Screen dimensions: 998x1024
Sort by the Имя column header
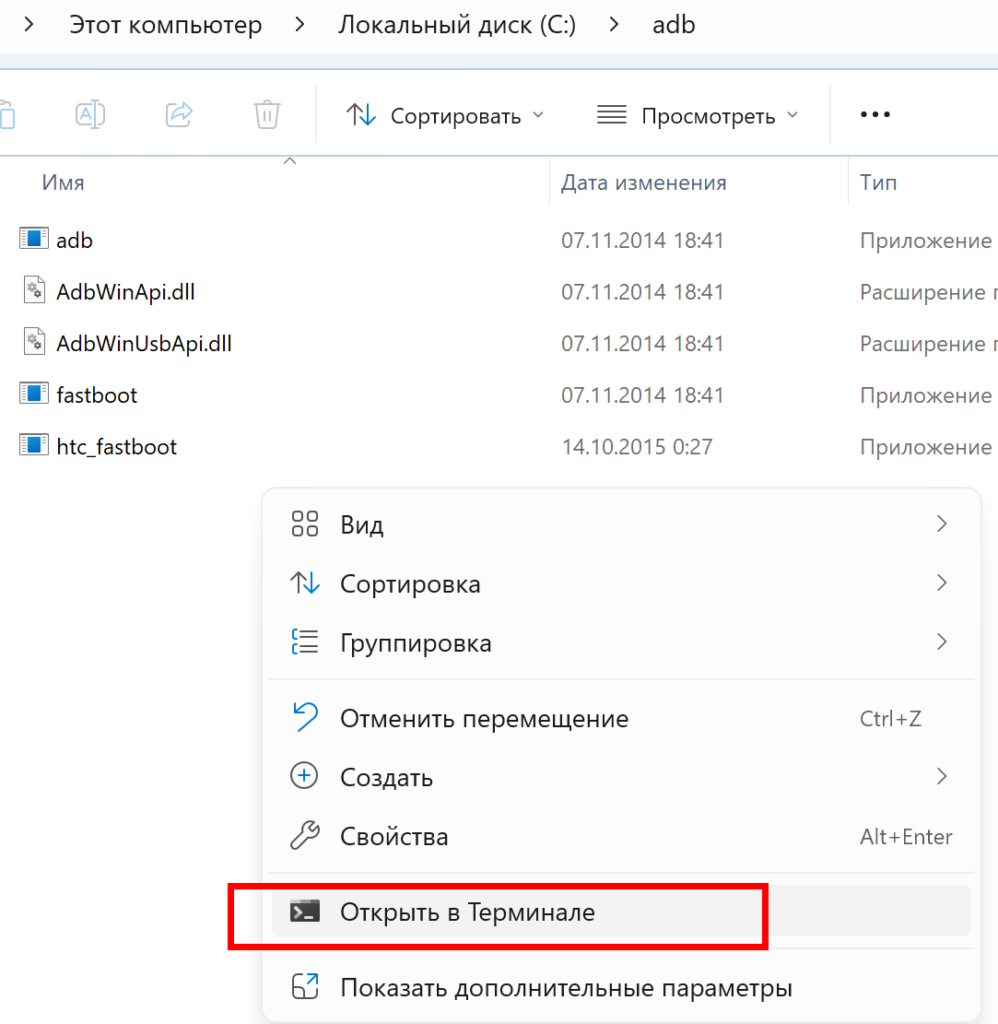[x=63, y=182]
